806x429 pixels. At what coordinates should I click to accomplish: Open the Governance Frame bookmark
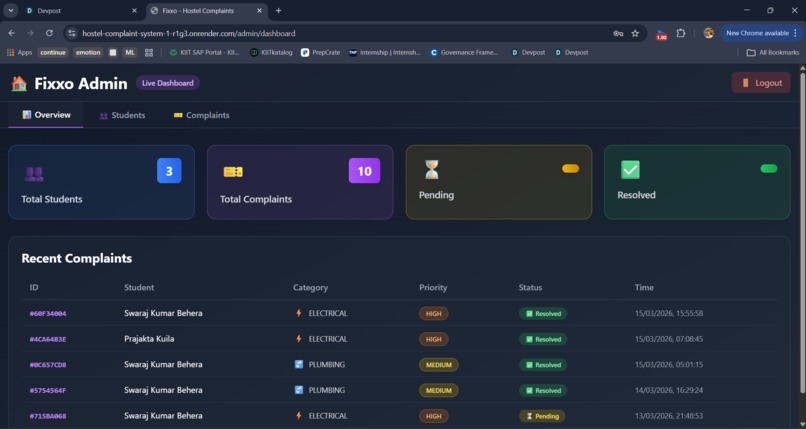point(464,52)
